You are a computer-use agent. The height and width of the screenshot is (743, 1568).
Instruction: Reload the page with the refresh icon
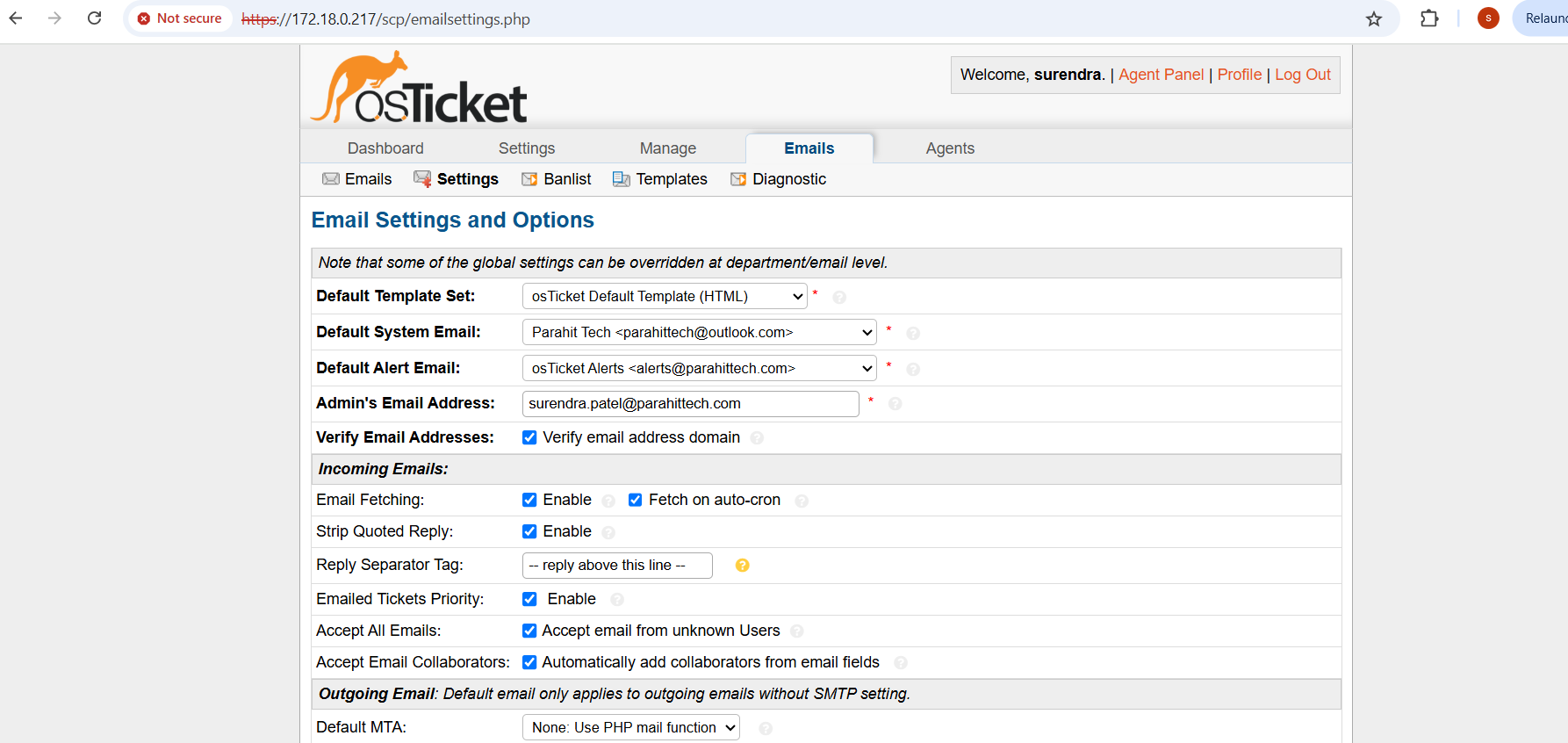click(95, 18)
